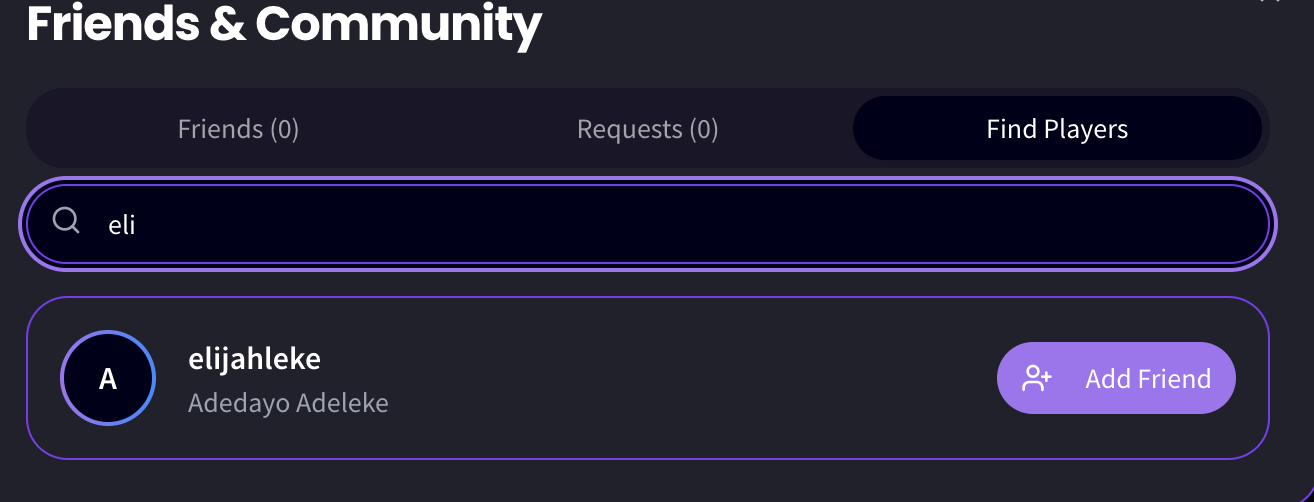Click the add-person icon in Add Friend

[x=1037, y=378]
